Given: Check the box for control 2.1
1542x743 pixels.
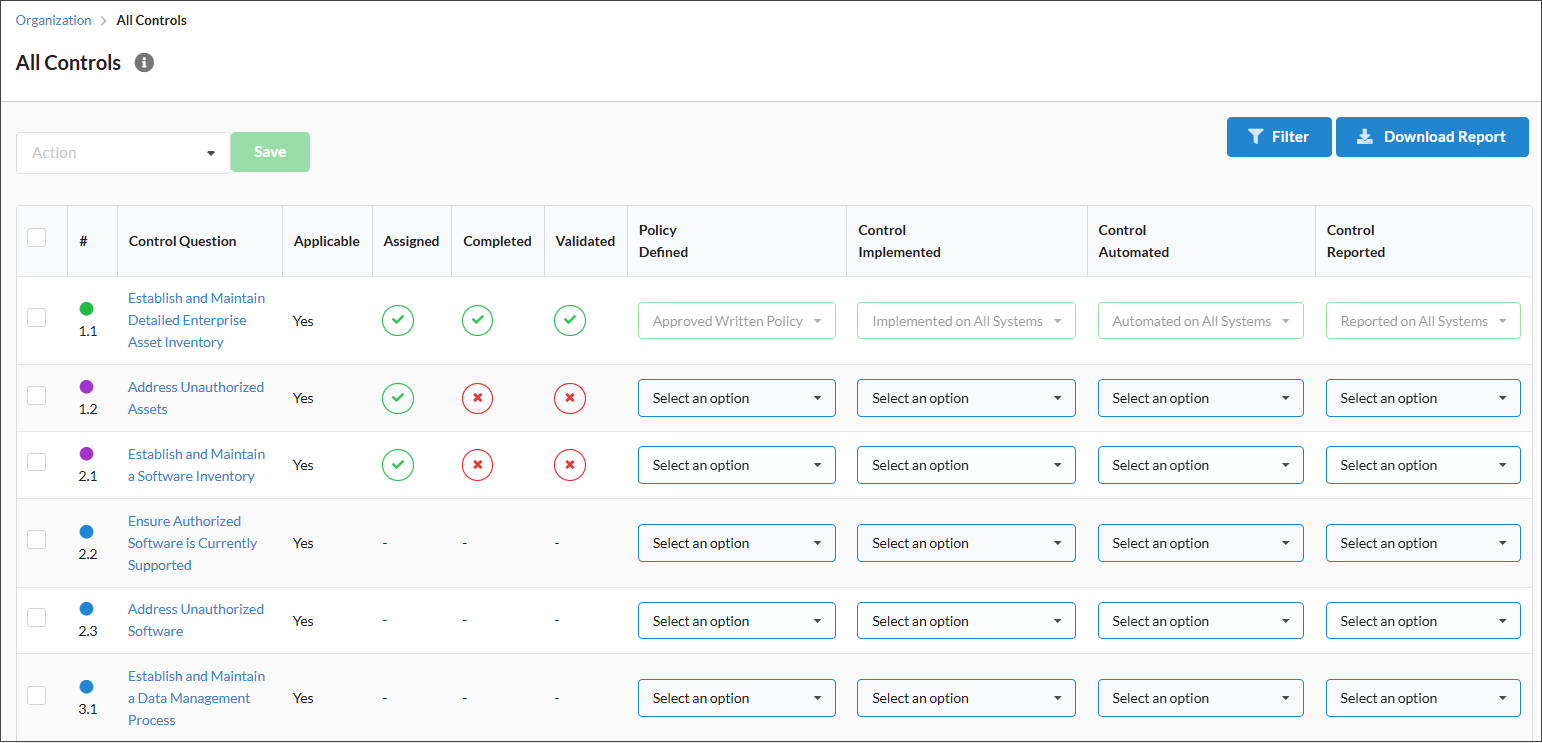Looking at the screenshot, I should pyautogui.click(x=37, y=462).
